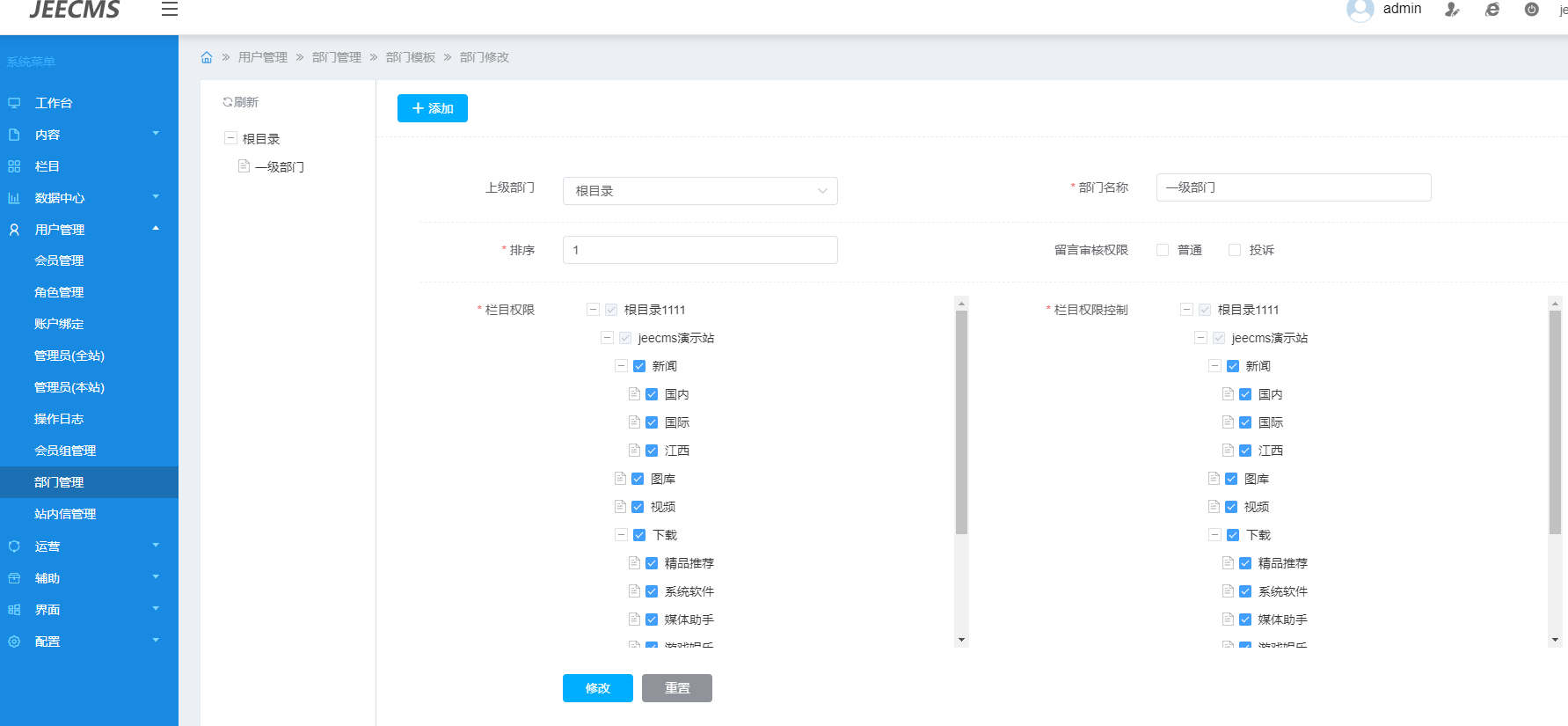The width and height of the screenshot is (1568, 726).
Task: Go to the home breadcrumb icon
Action: 207,57
